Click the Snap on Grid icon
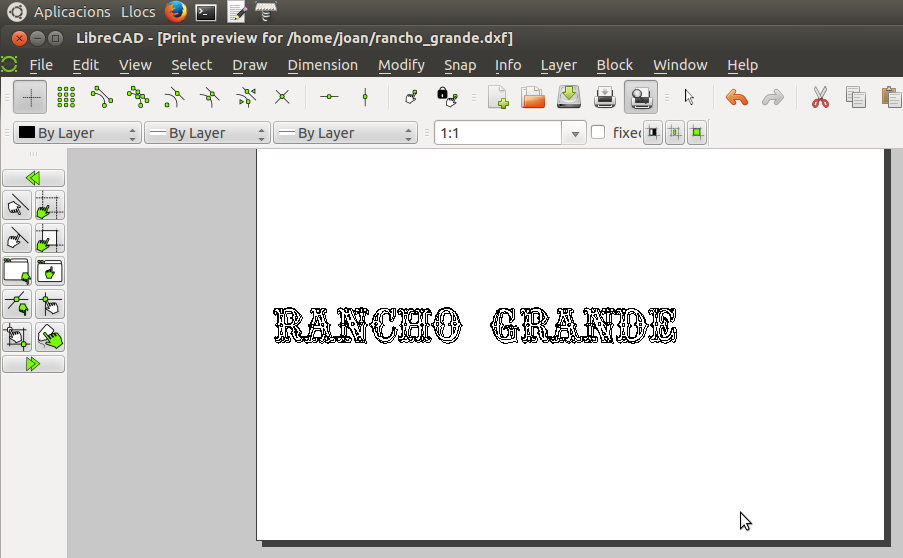Image resolution: width=903 pixels, height=558 pixels. (66, 97)
